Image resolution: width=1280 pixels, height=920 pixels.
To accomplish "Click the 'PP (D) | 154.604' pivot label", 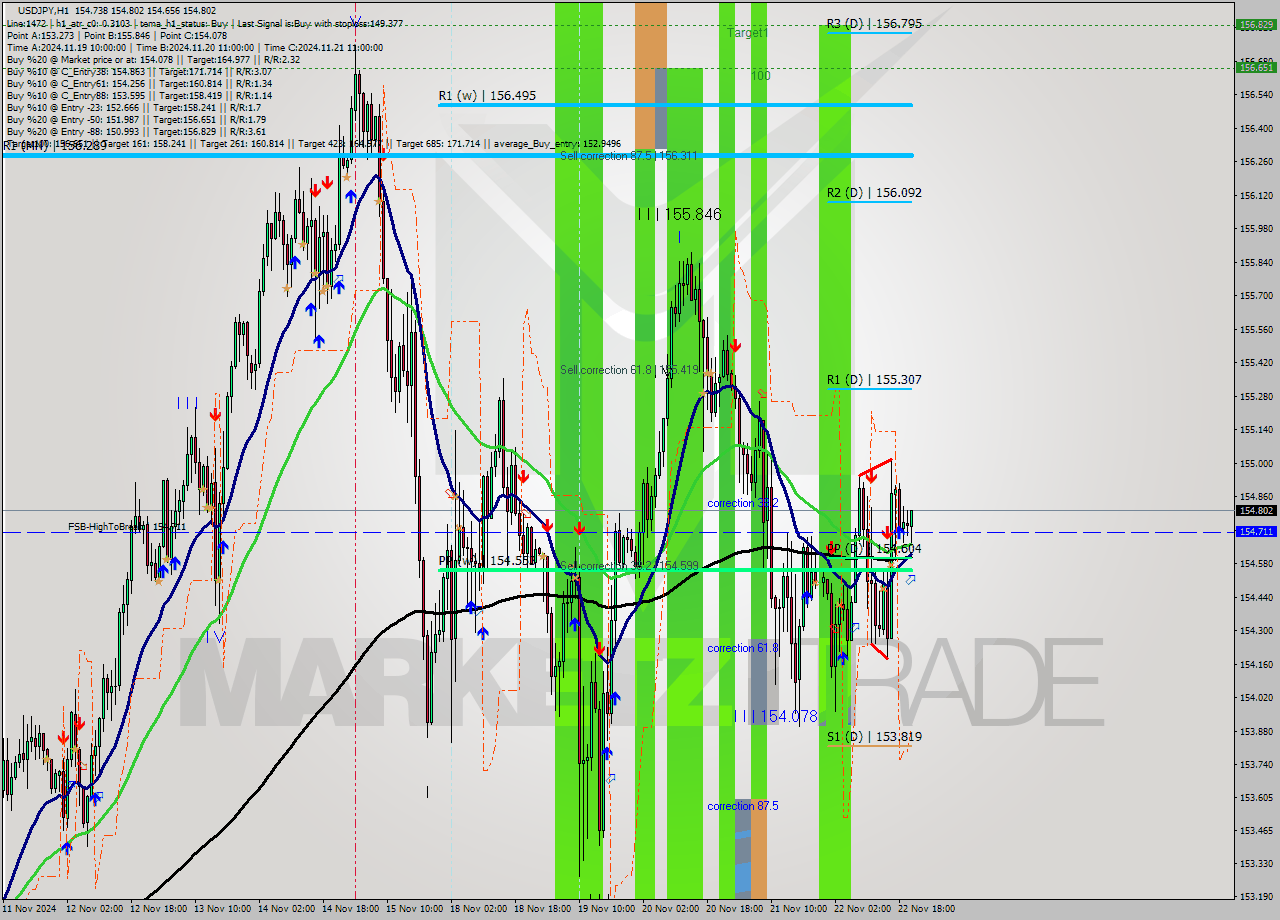I will pos(874,549).
